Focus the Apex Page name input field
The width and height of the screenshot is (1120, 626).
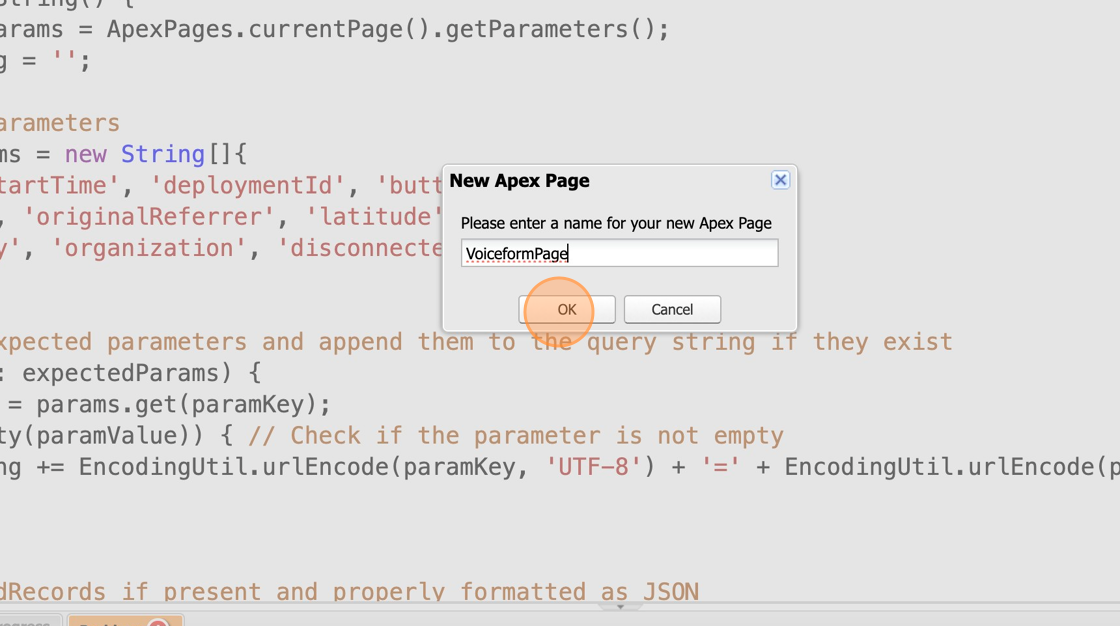click(619, 253)
